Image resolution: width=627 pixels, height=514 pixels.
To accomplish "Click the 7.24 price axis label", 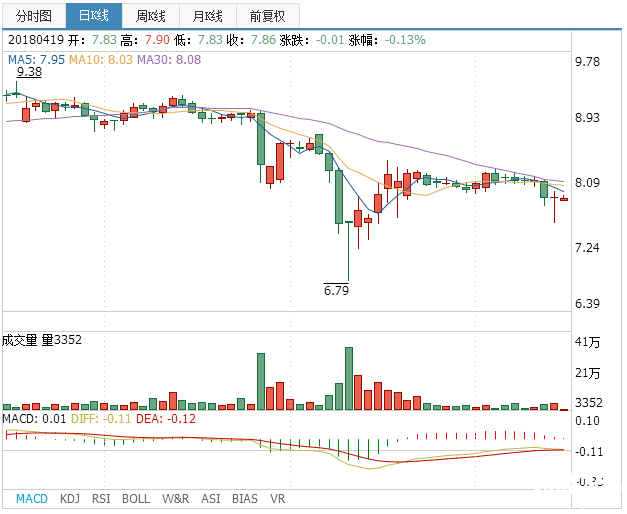I will tap(587, 248).
